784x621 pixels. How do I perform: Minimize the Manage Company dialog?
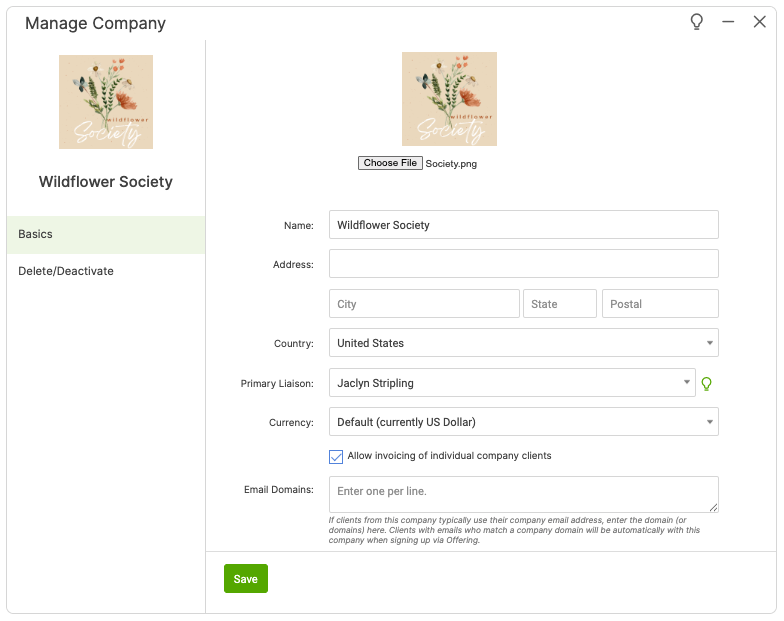[728, 22]
